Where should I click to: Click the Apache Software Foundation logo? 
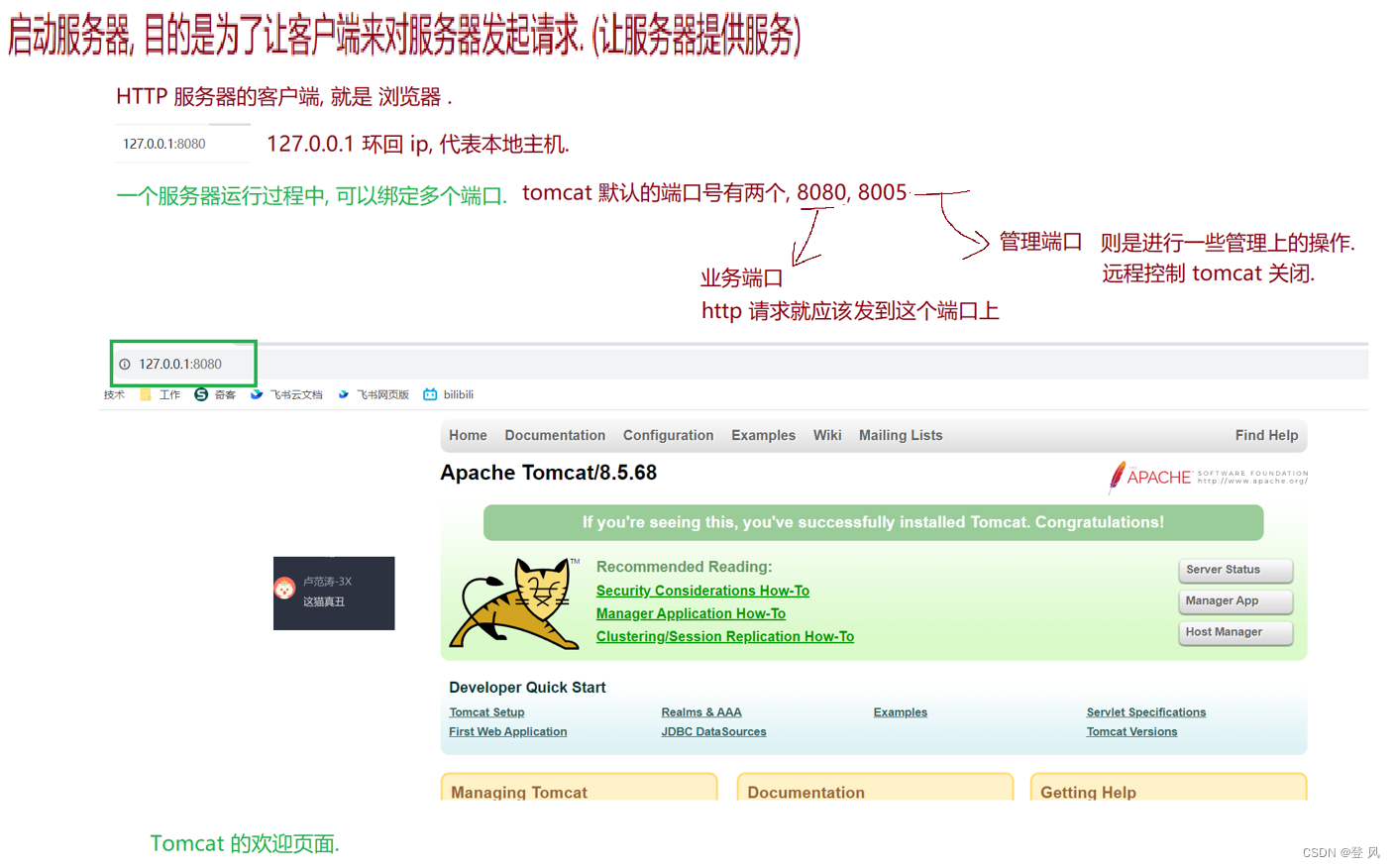pos(1208,477)
